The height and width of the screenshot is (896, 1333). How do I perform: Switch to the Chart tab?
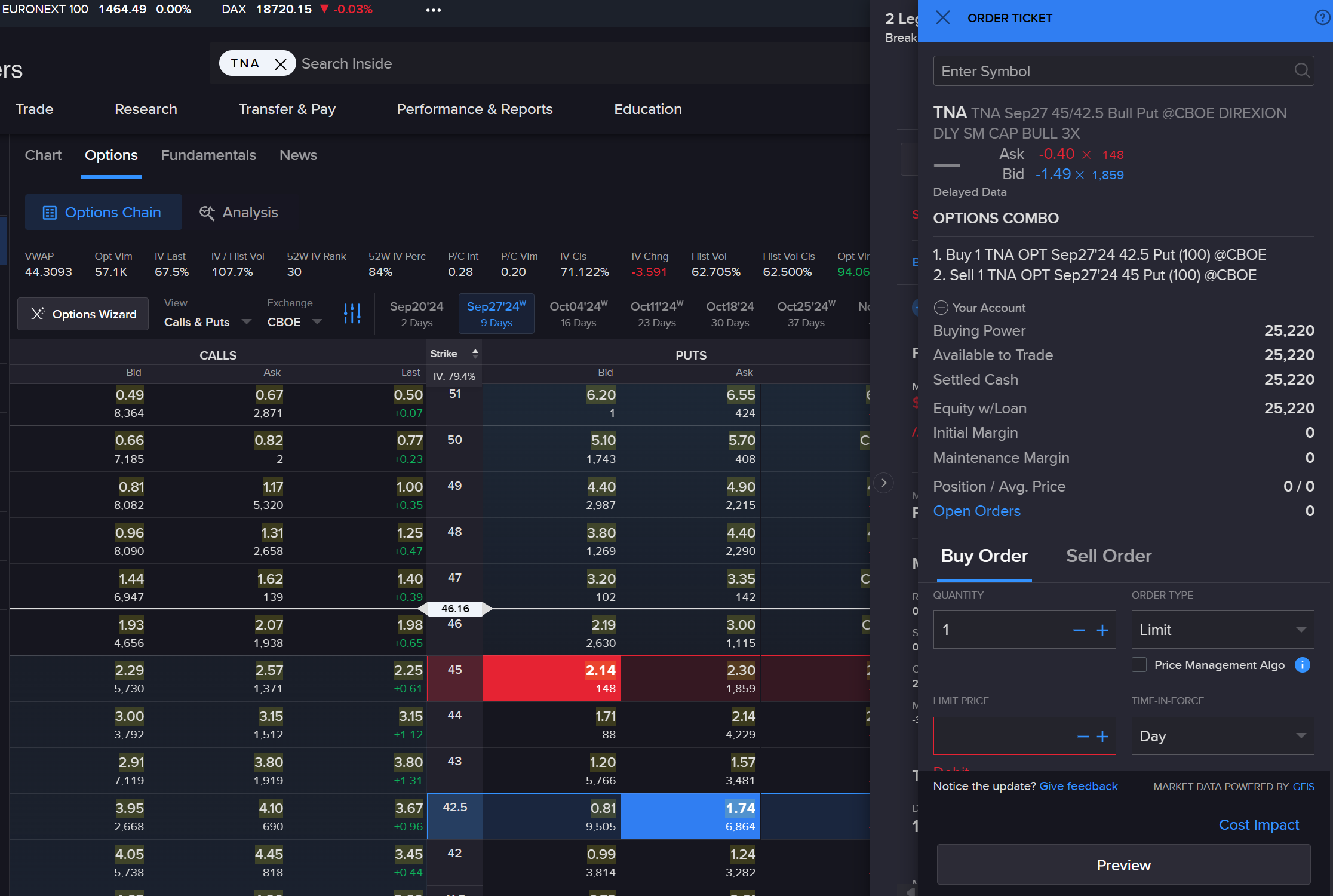43,155
